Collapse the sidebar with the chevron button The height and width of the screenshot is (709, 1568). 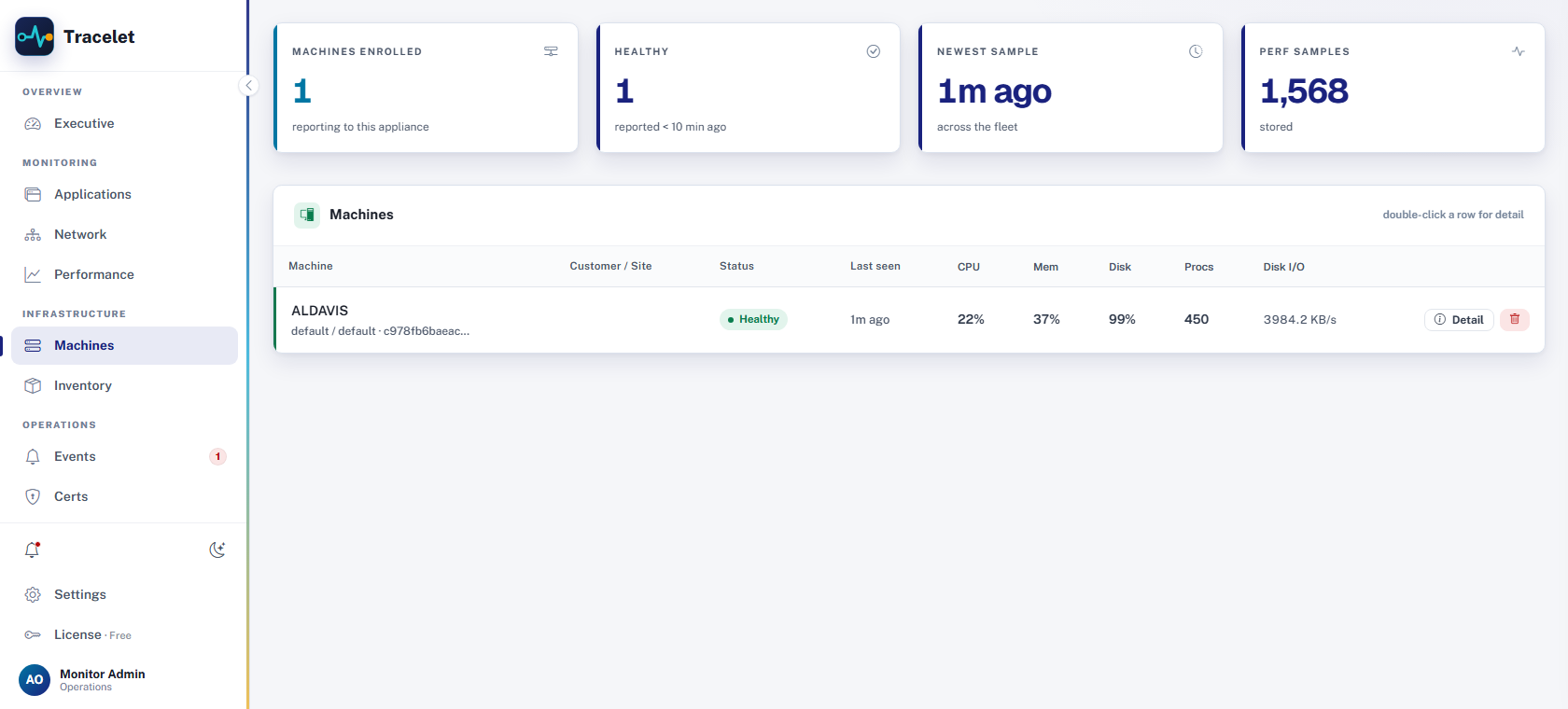click(248, 86)
